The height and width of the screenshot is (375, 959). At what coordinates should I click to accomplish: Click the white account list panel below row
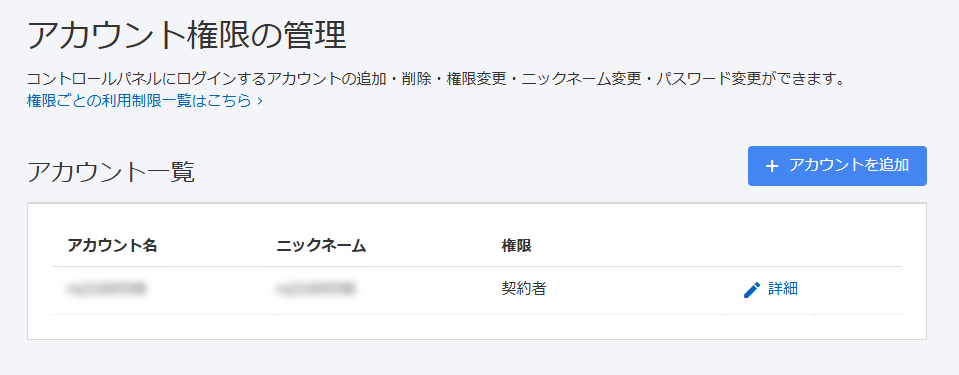pos(477,327)
